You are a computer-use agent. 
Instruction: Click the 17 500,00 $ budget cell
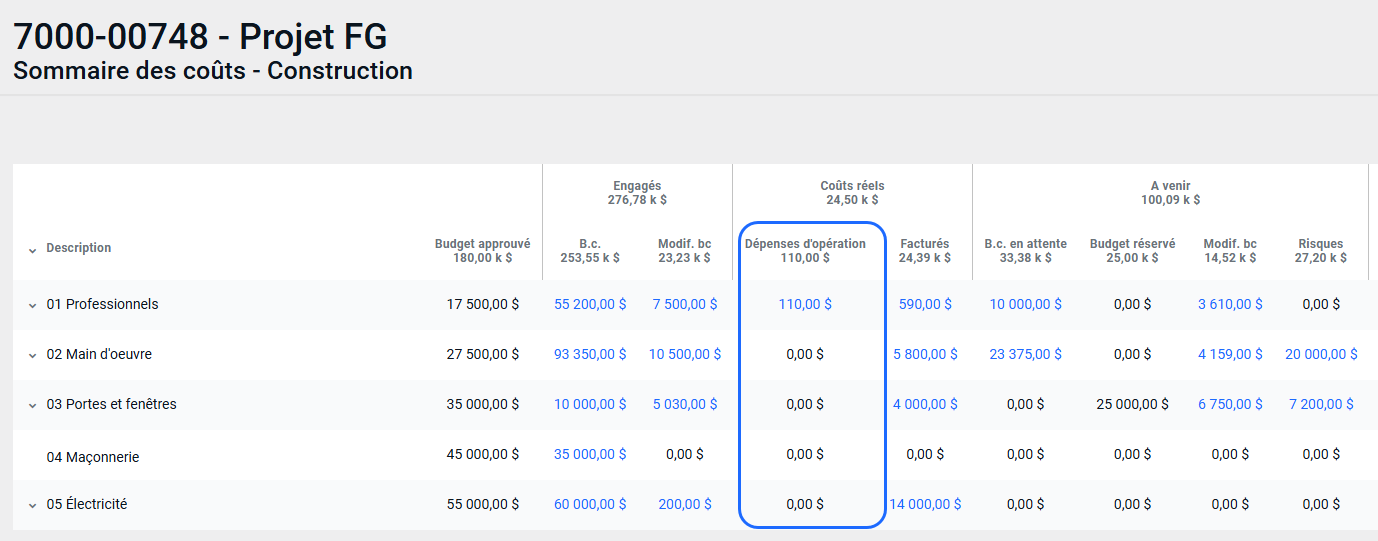tap(482, 304)
